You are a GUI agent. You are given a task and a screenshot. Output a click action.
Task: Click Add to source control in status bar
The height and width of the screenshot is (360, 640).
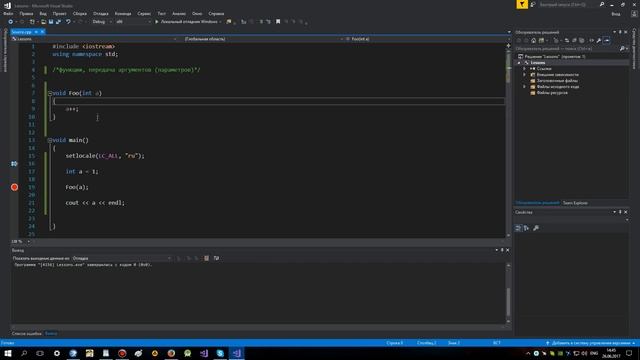click(x=591, y=343)
